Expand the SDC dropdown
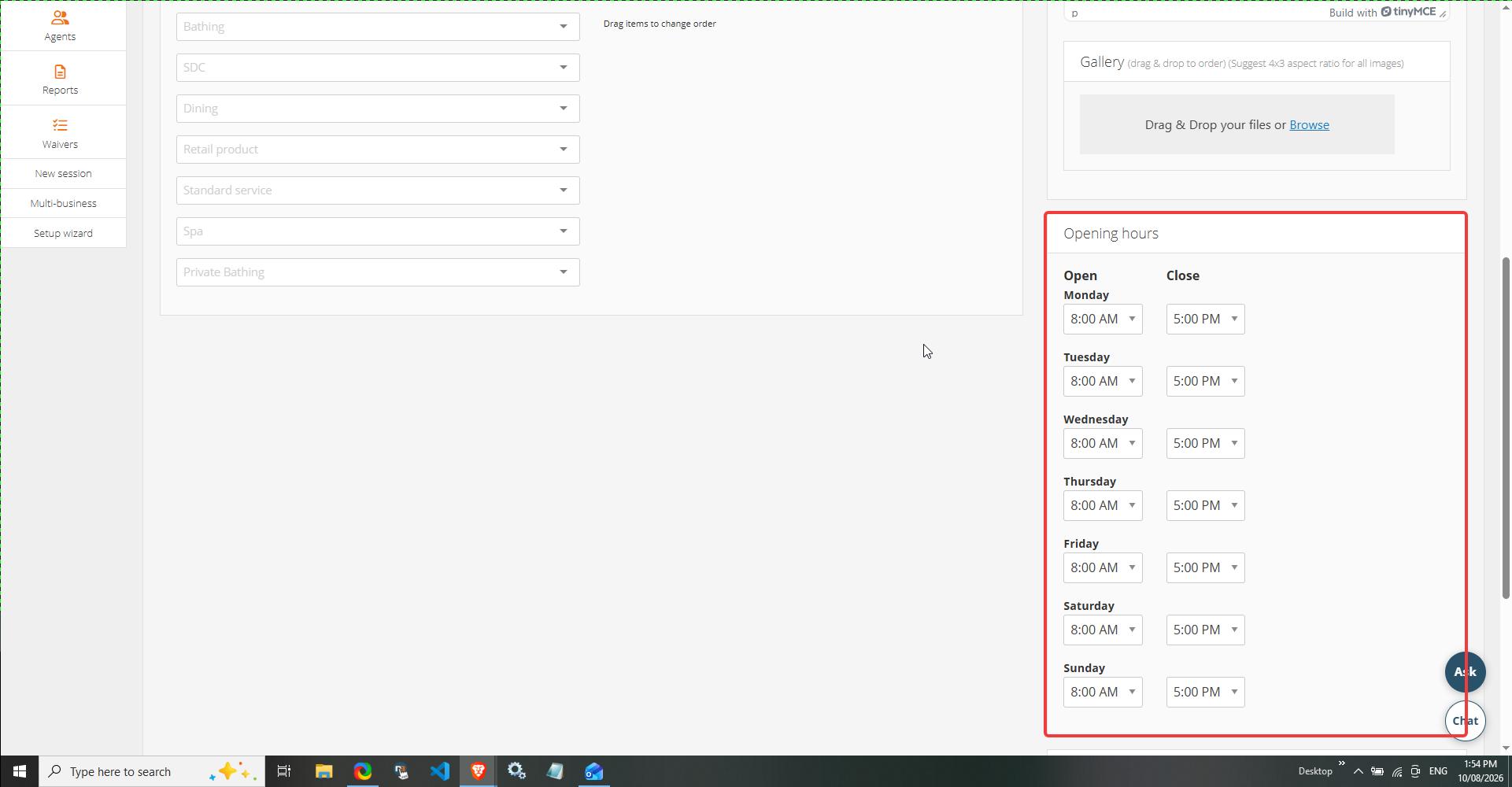Image resolution: width=1512 pixels, height=787 pixels. (x=378, y=68)
